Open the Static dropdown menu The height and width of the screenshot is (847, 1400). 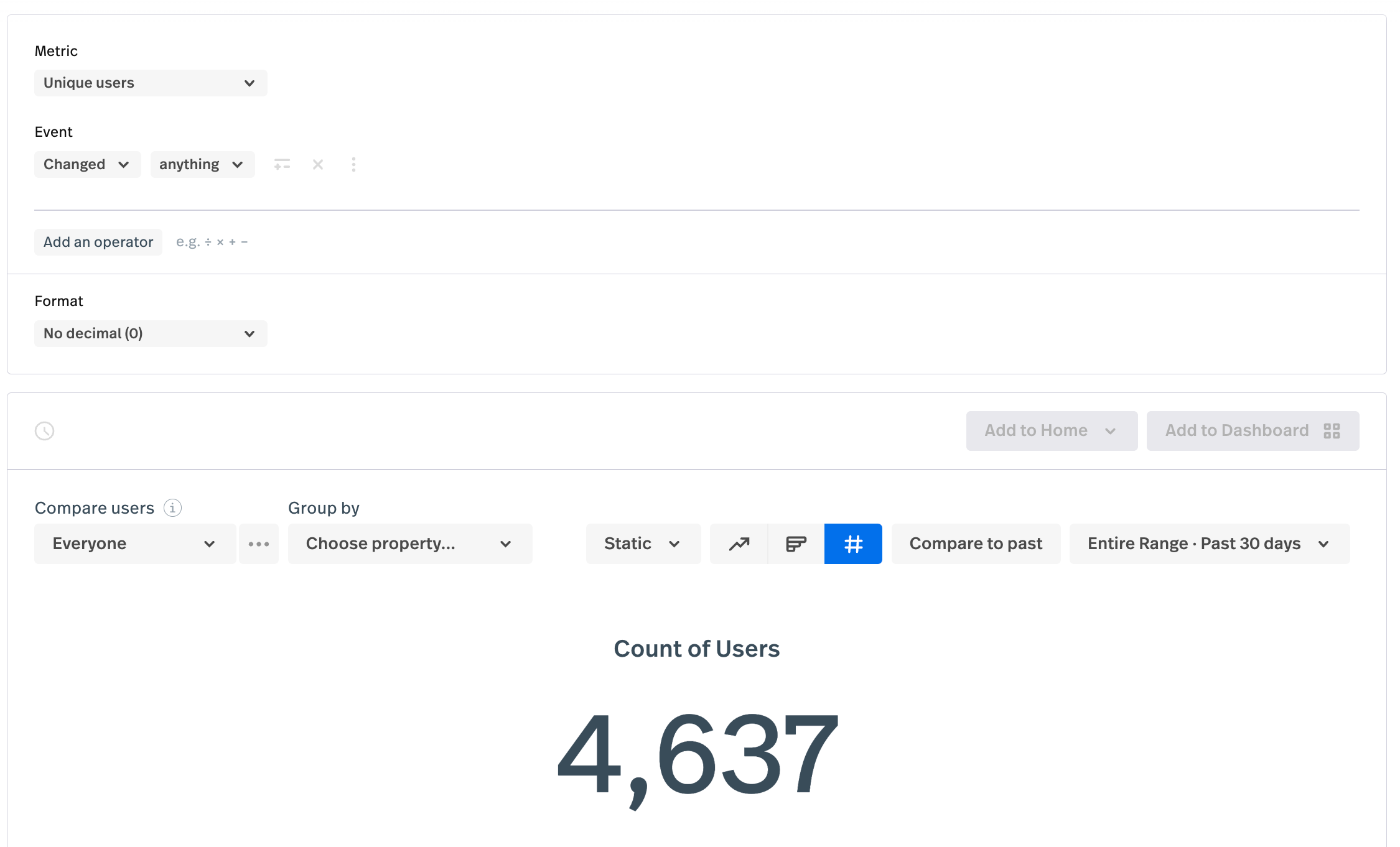(x=643, y=544)
